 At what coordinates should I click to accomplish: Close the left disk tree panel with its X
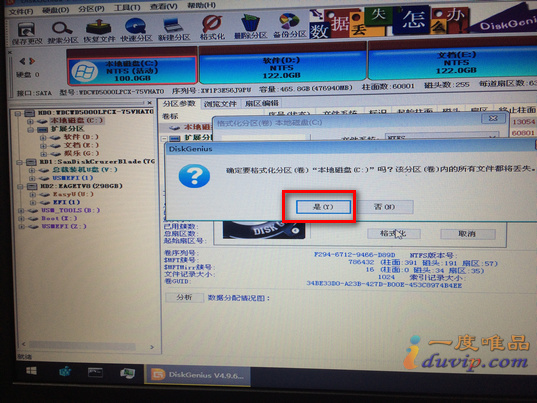click(150, 102)
